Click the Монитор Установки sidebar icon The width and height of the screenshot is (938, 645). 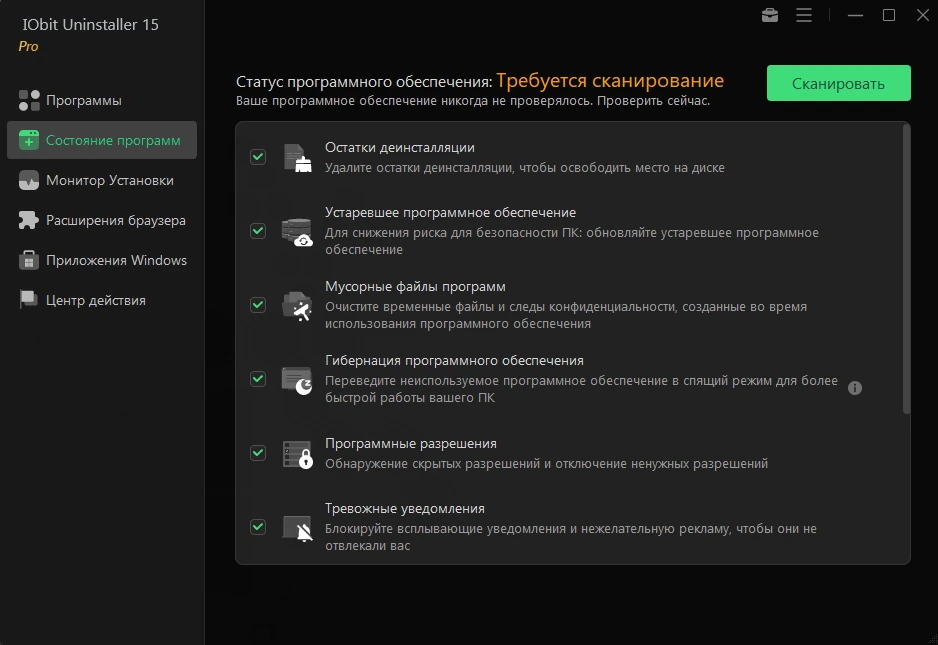coord(29,180)
